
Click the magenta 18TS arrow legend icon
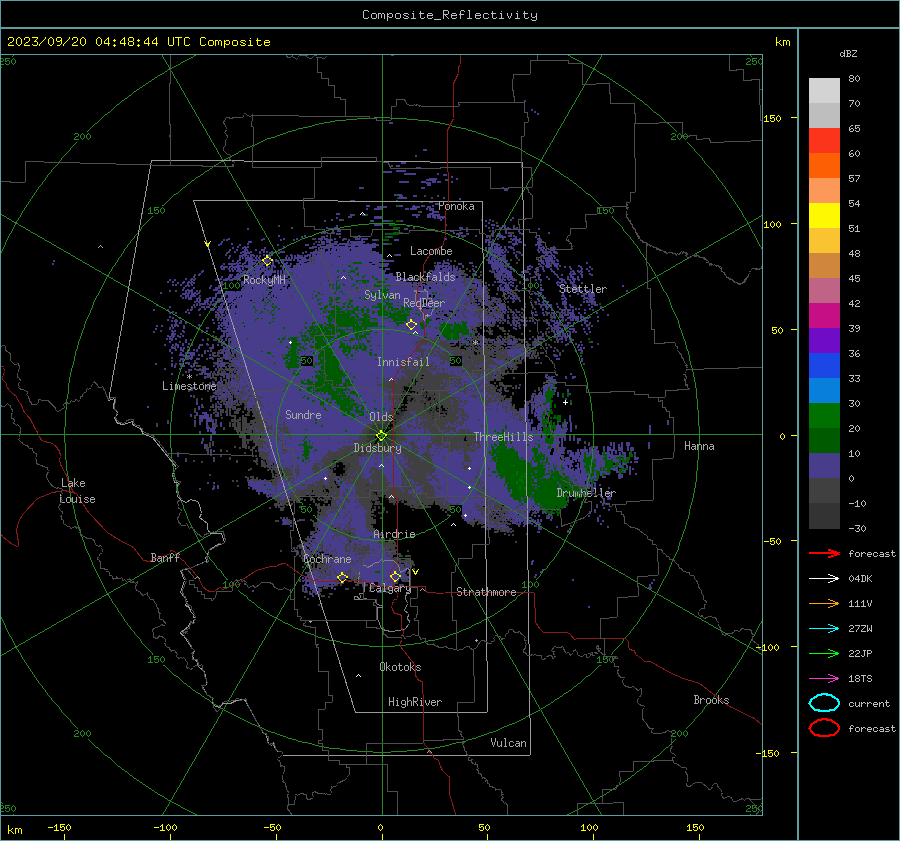pos(824,678)
